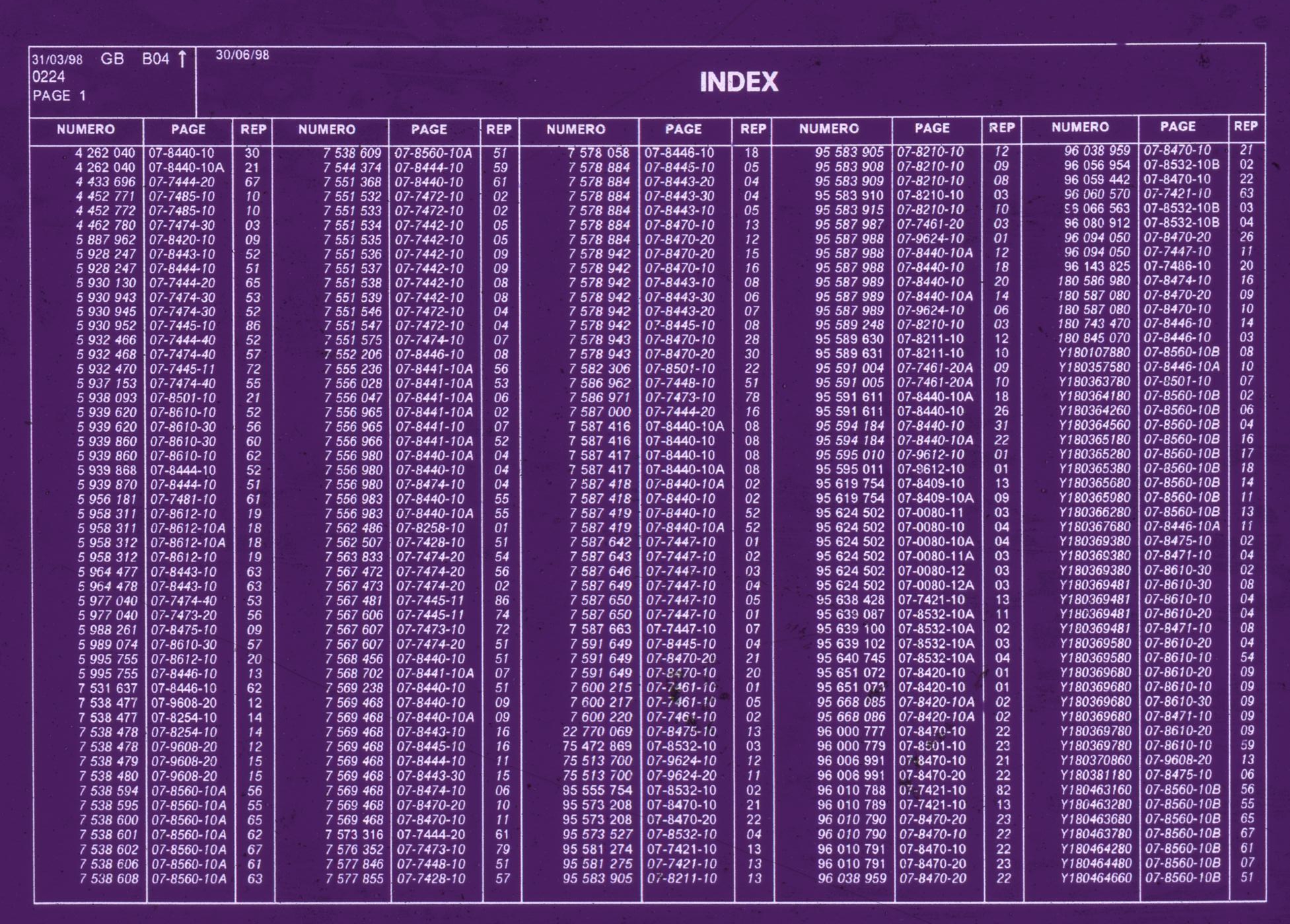Select number Y180464660
The image size is (1290, 924).
pos(1096,878)
